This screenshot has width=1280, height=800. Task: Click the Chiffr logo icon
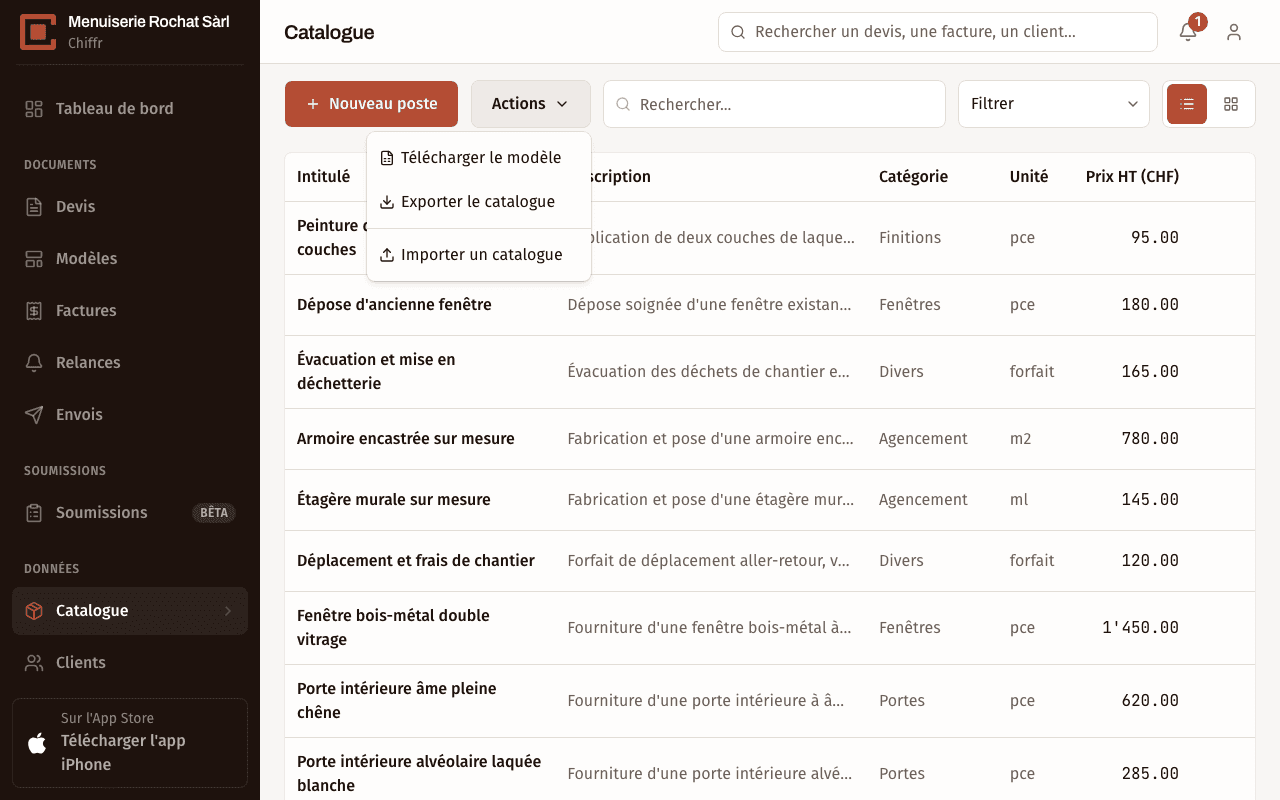38,32
